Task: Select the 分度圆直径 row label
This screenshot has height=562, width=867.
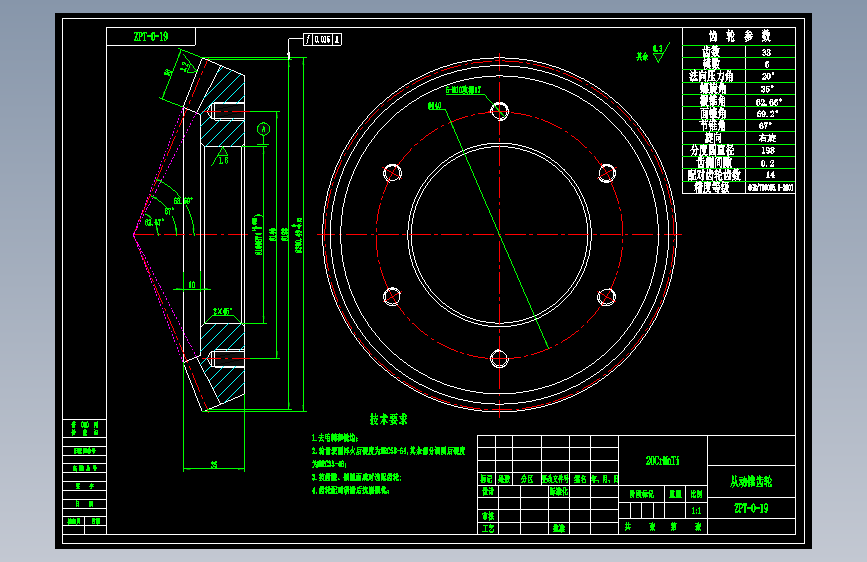Action: point(712,150)
